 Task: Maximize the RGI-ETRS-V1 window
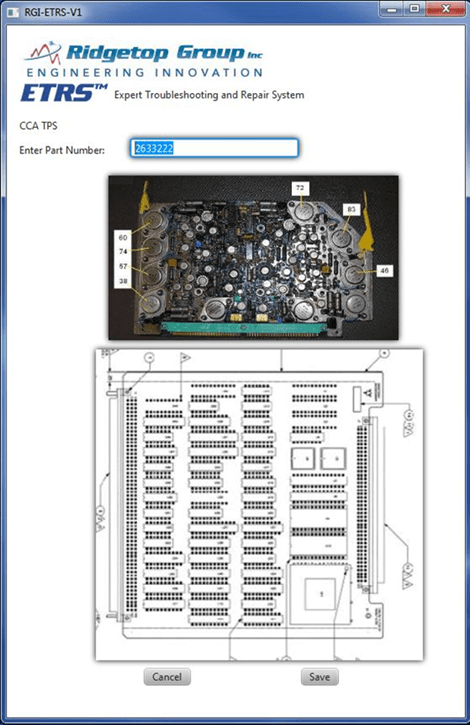[x=415, y=9]
